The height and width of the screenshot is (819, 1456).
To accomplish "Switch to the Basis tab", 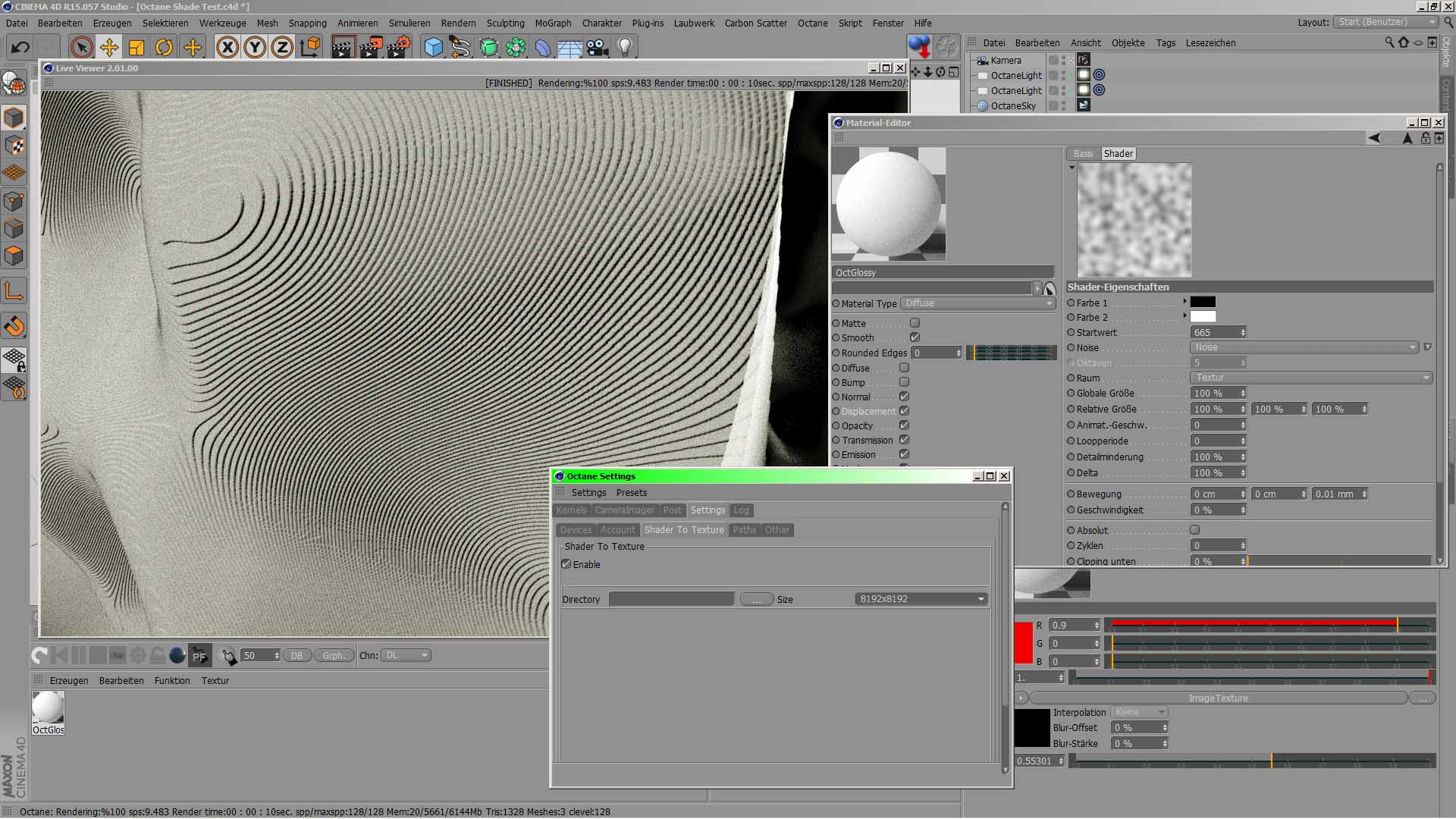I will pyautogui.click(x=1083, y=153).
